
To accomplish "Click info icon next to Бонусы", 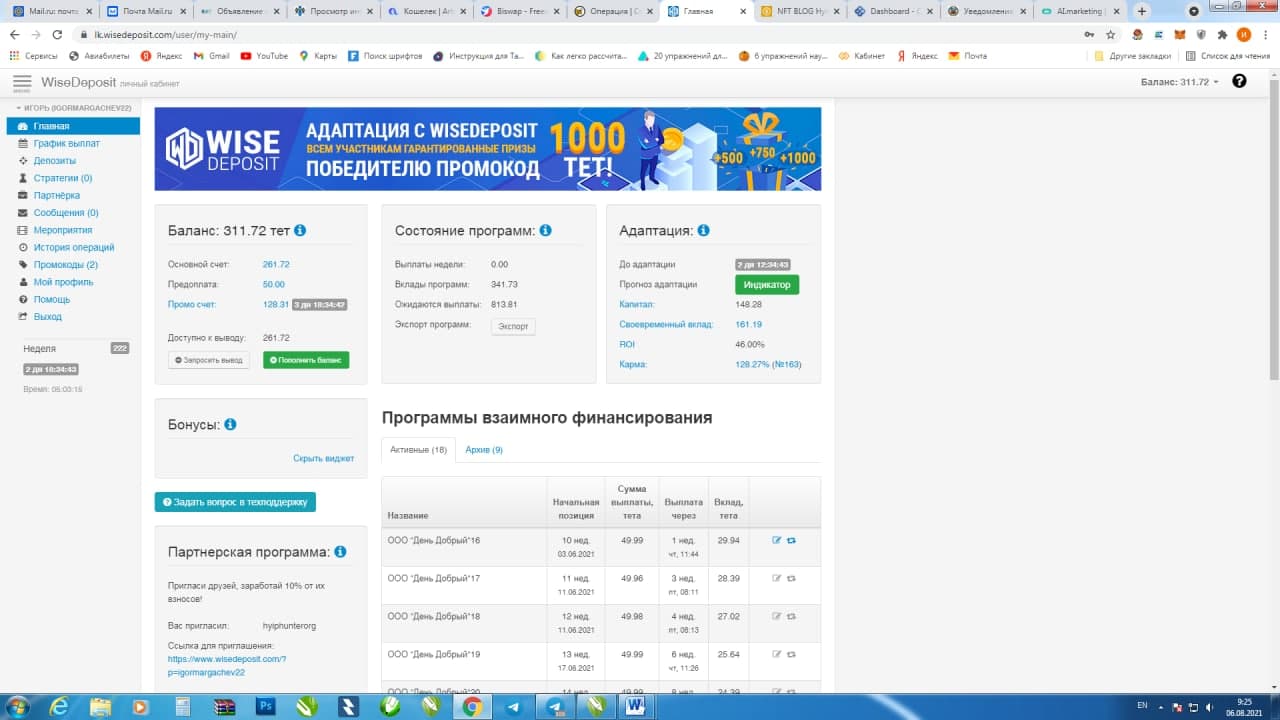I will 230,424.
